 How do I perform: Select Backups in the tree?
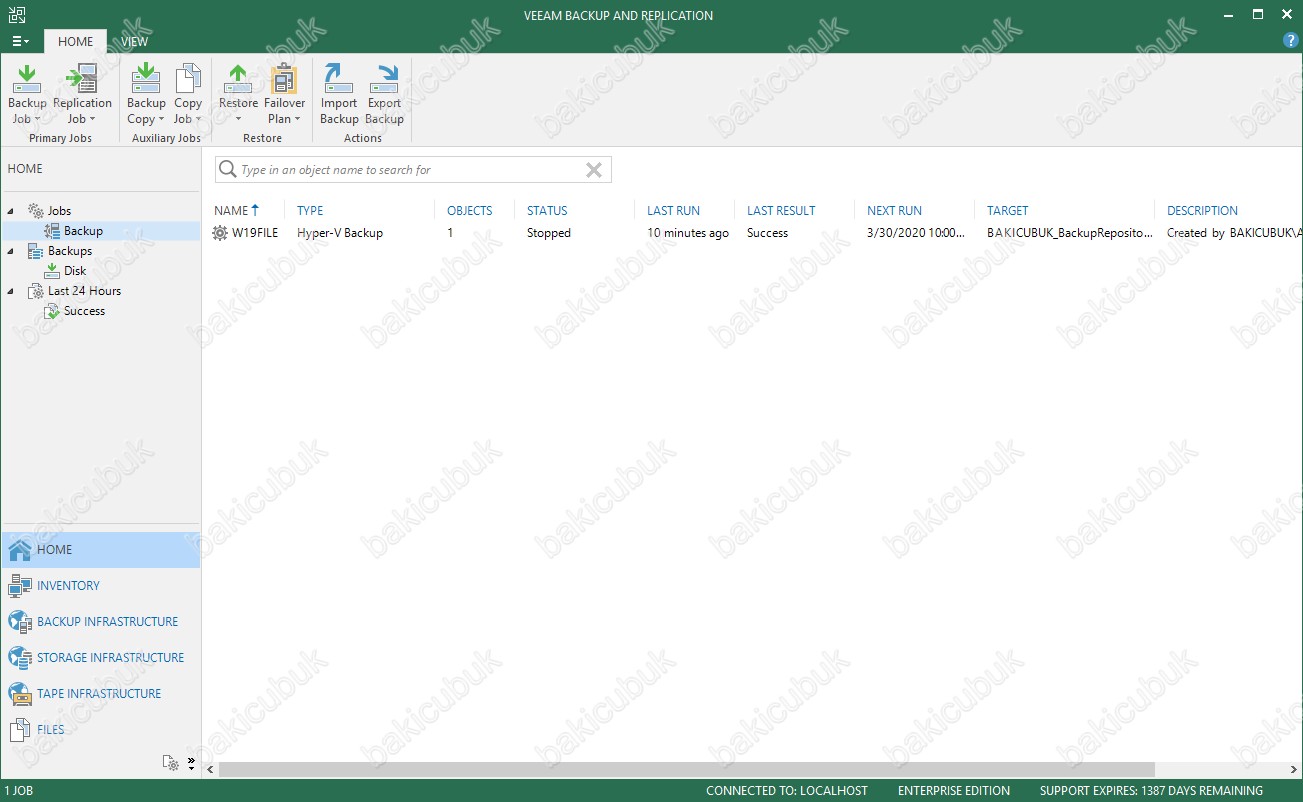tap(69, 251)
